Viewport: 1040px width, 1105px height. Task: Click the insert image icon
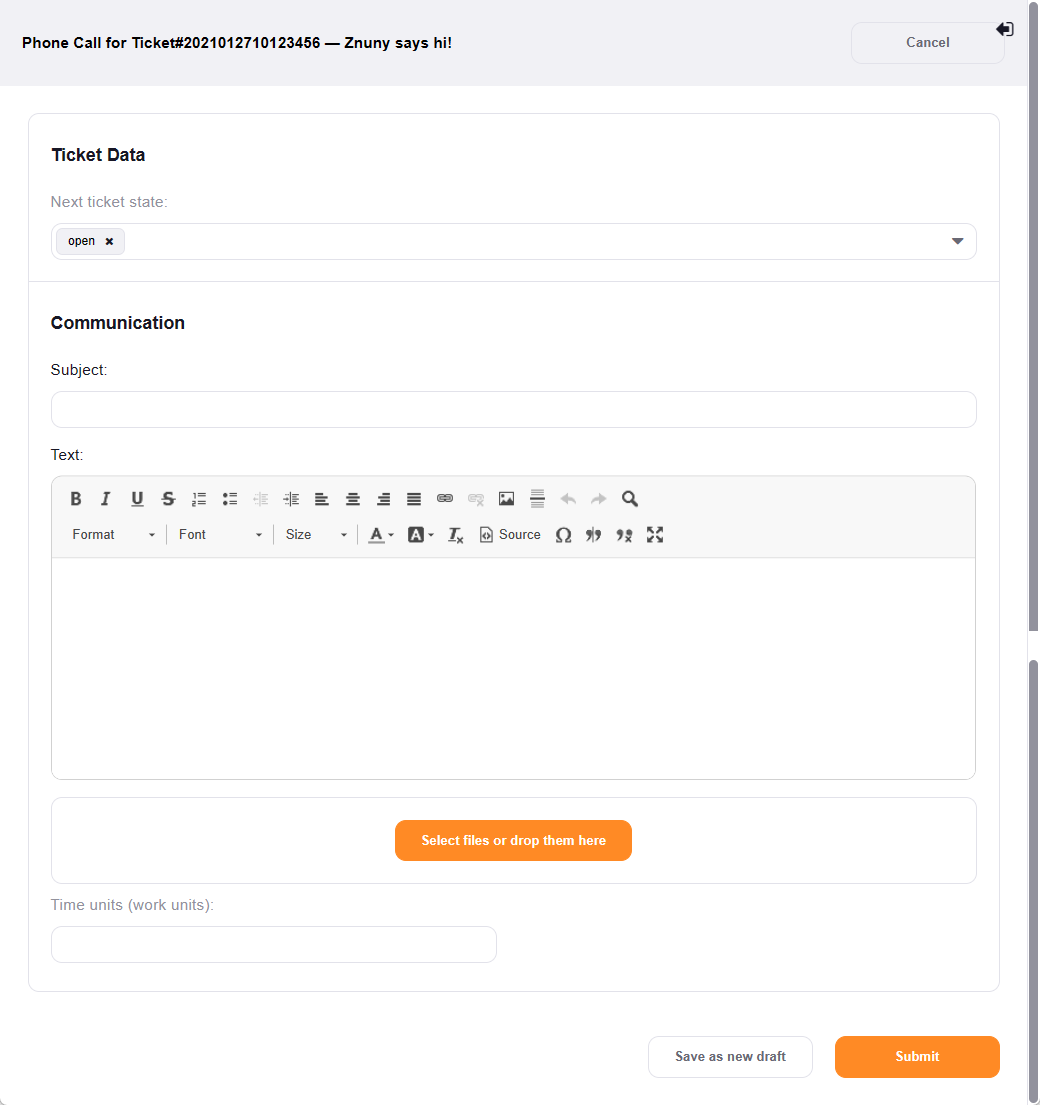click(507, 499)
